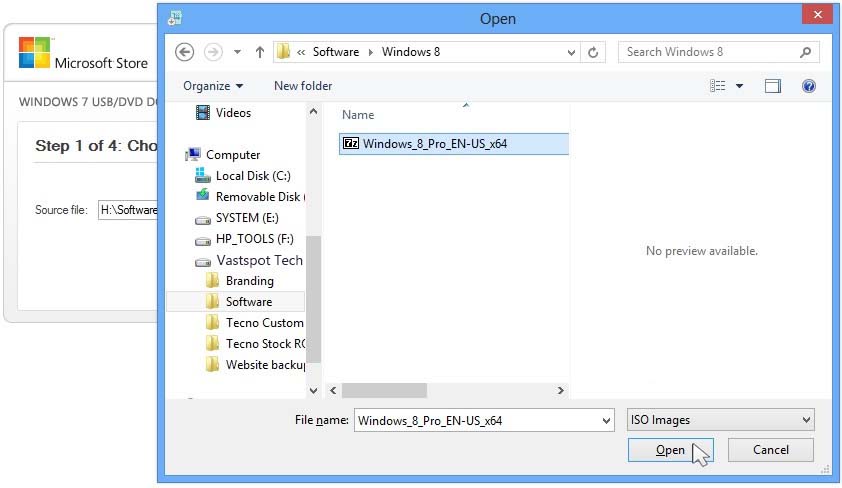Open the HP_TOOLS (F:) drive
842x488 pixels.
coord(255,238)
